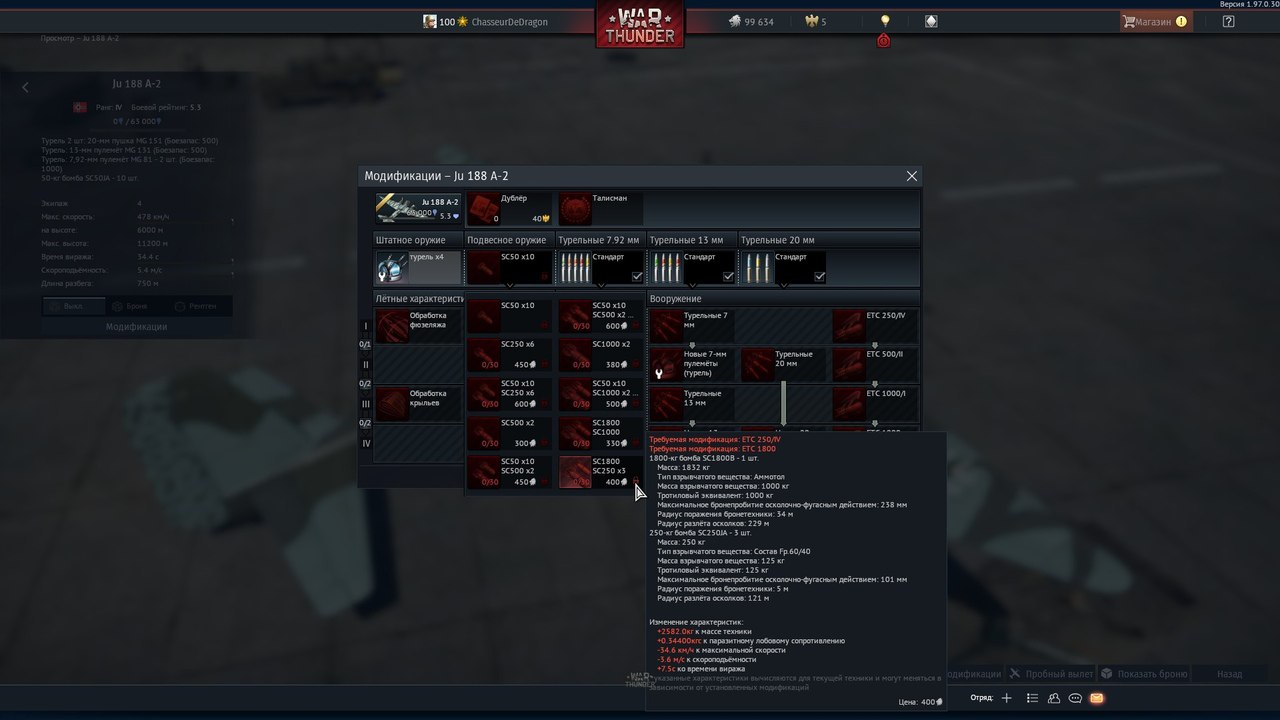Click the player name ChasseurDeDragon
This screenshot has height=720, width=1280.
509,22
